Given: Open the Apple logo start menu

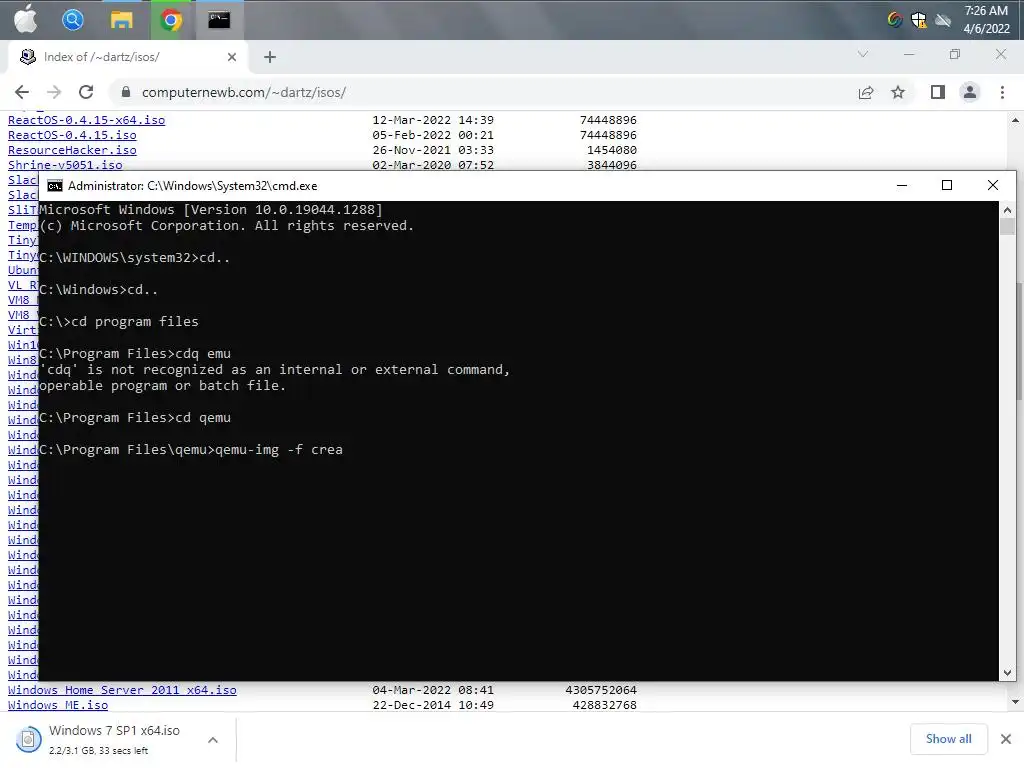Looking at the screenshot, I should point(26,20).
